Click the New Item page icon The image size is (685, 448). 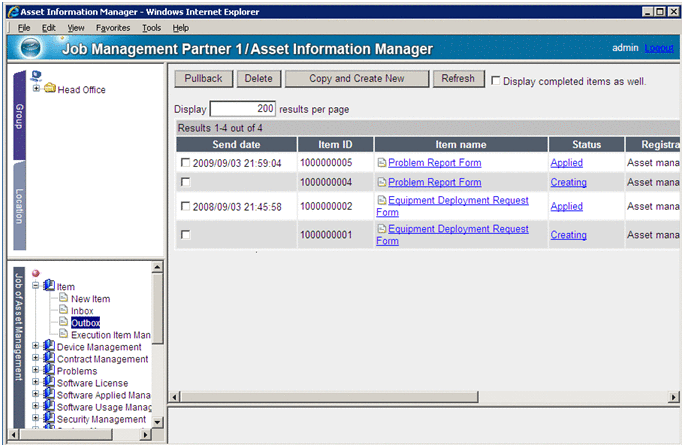[x=63, y=299]
